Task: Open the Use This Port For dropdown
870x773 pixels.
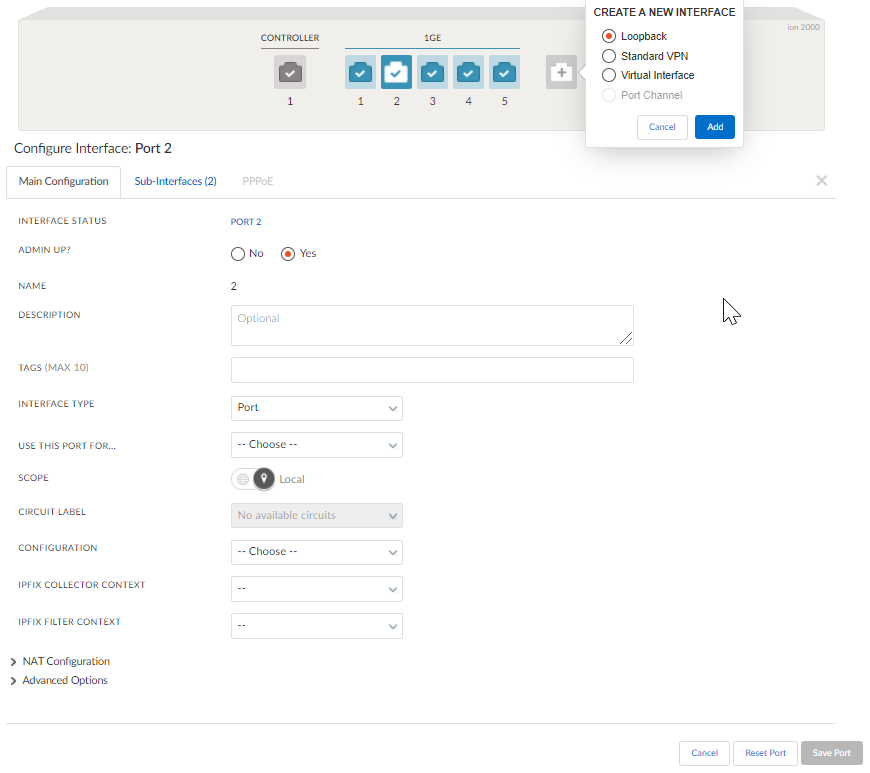Action: click(316, 445)
